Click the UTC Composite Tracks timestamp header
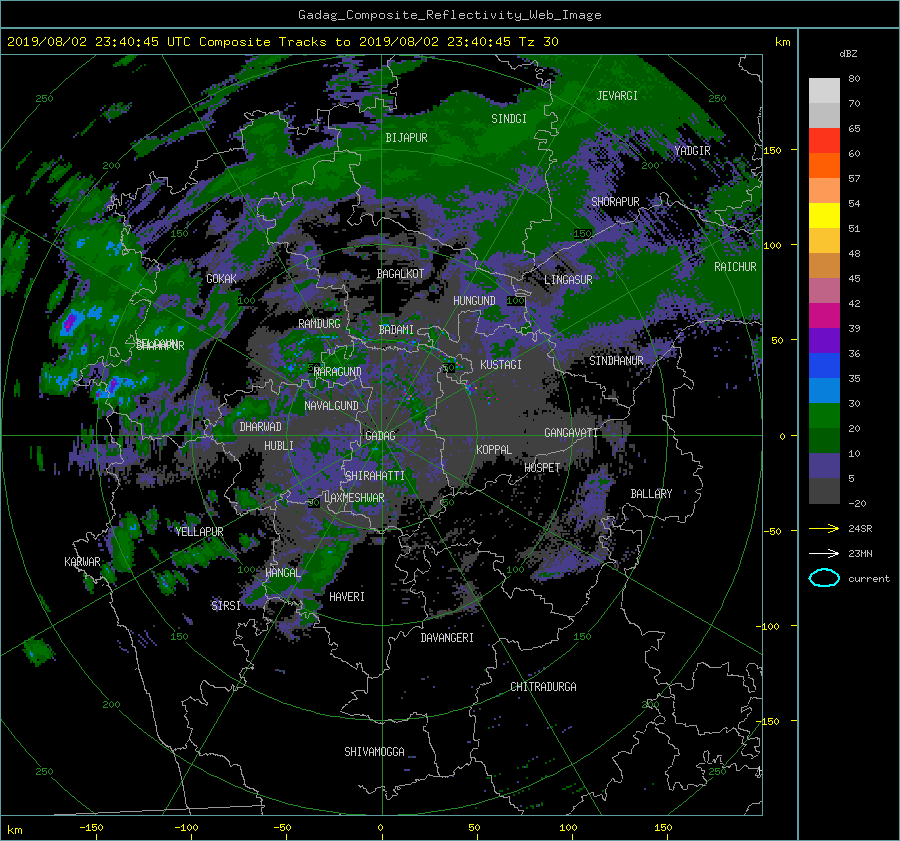The image size is (900, 841). tap(282, 42)
